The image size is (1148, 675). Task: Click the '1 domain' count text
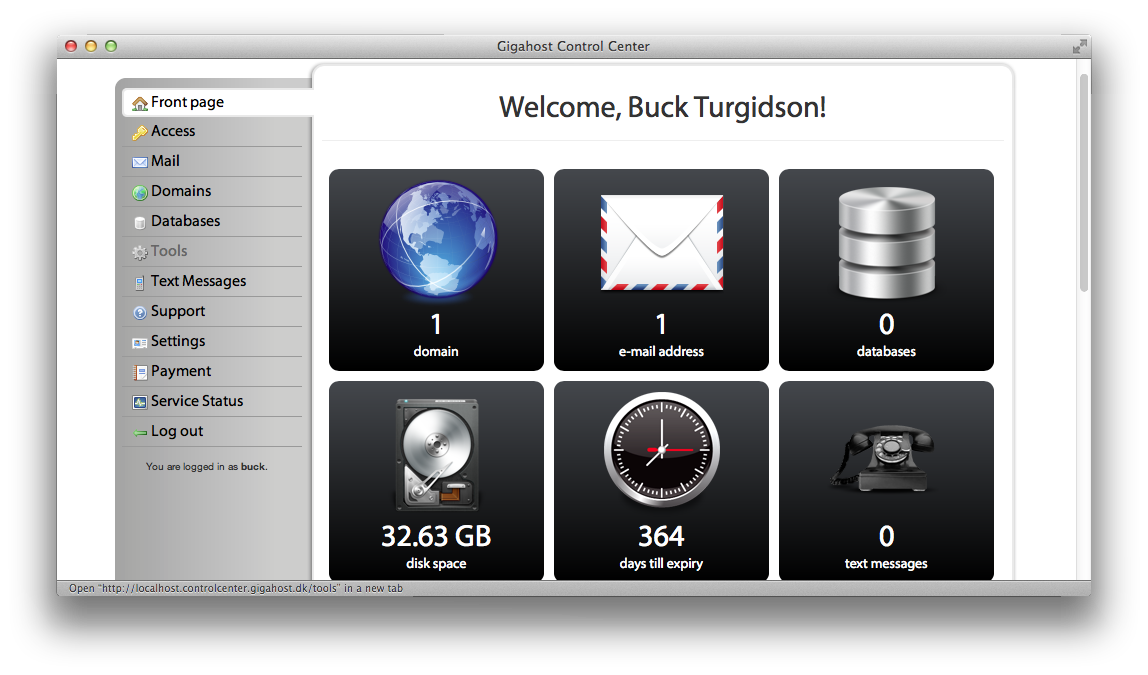point(436,336)
